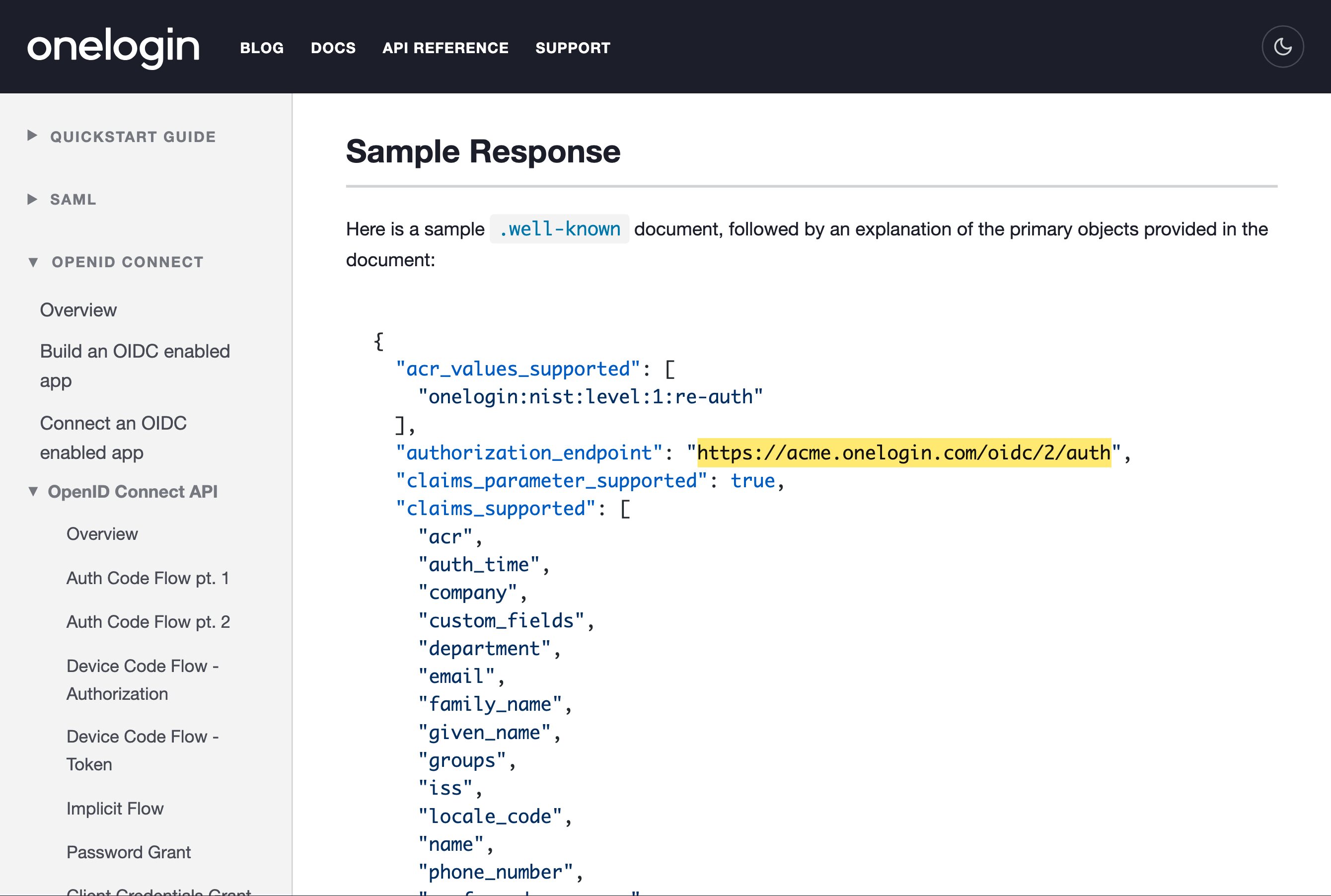
Task: Click the "custom_fields" claim
Action: click(x=501, y=620)
